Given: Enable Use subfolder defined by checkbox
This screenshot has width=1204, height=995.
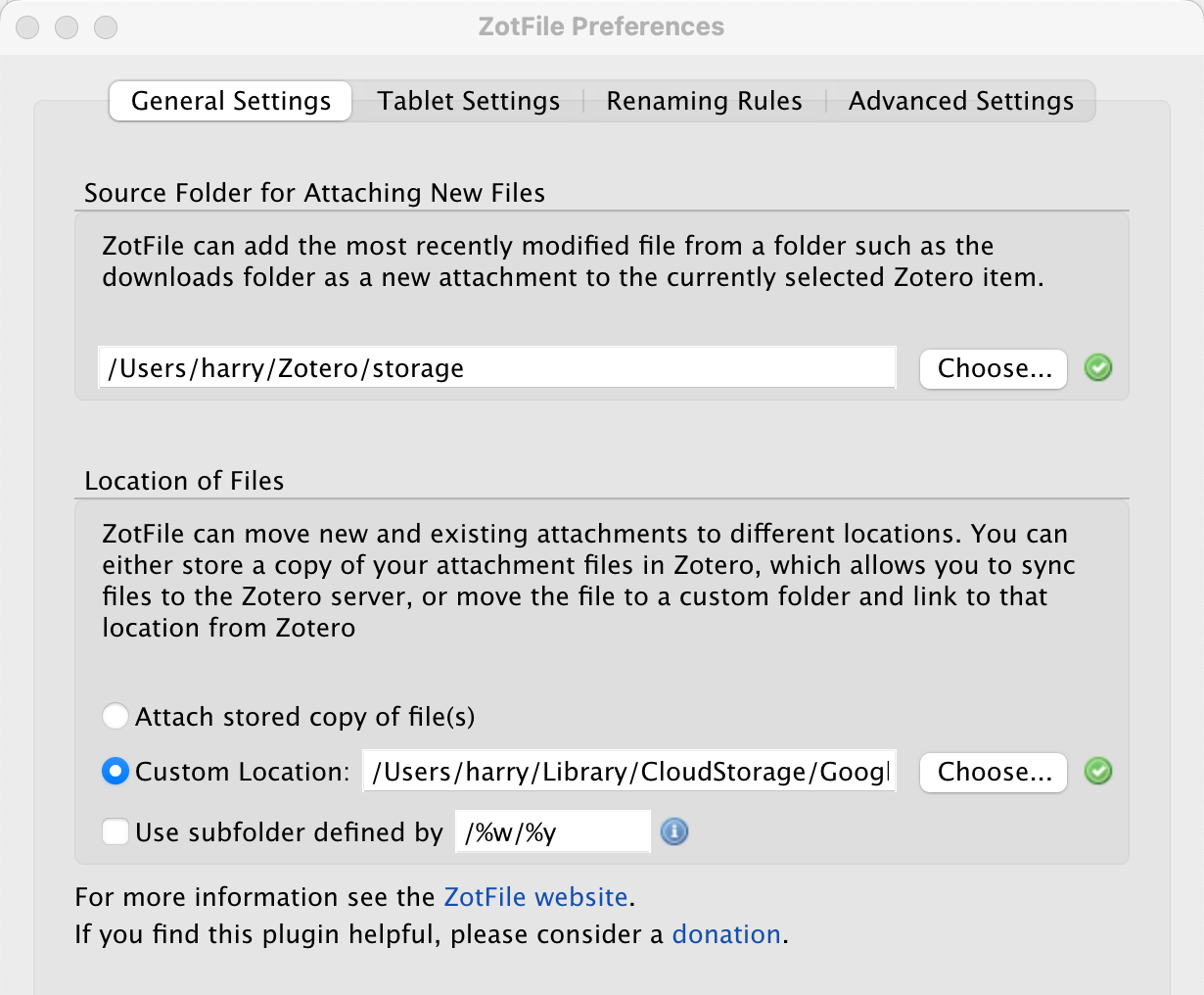Looking at the screenshot, I should [116, 831].
